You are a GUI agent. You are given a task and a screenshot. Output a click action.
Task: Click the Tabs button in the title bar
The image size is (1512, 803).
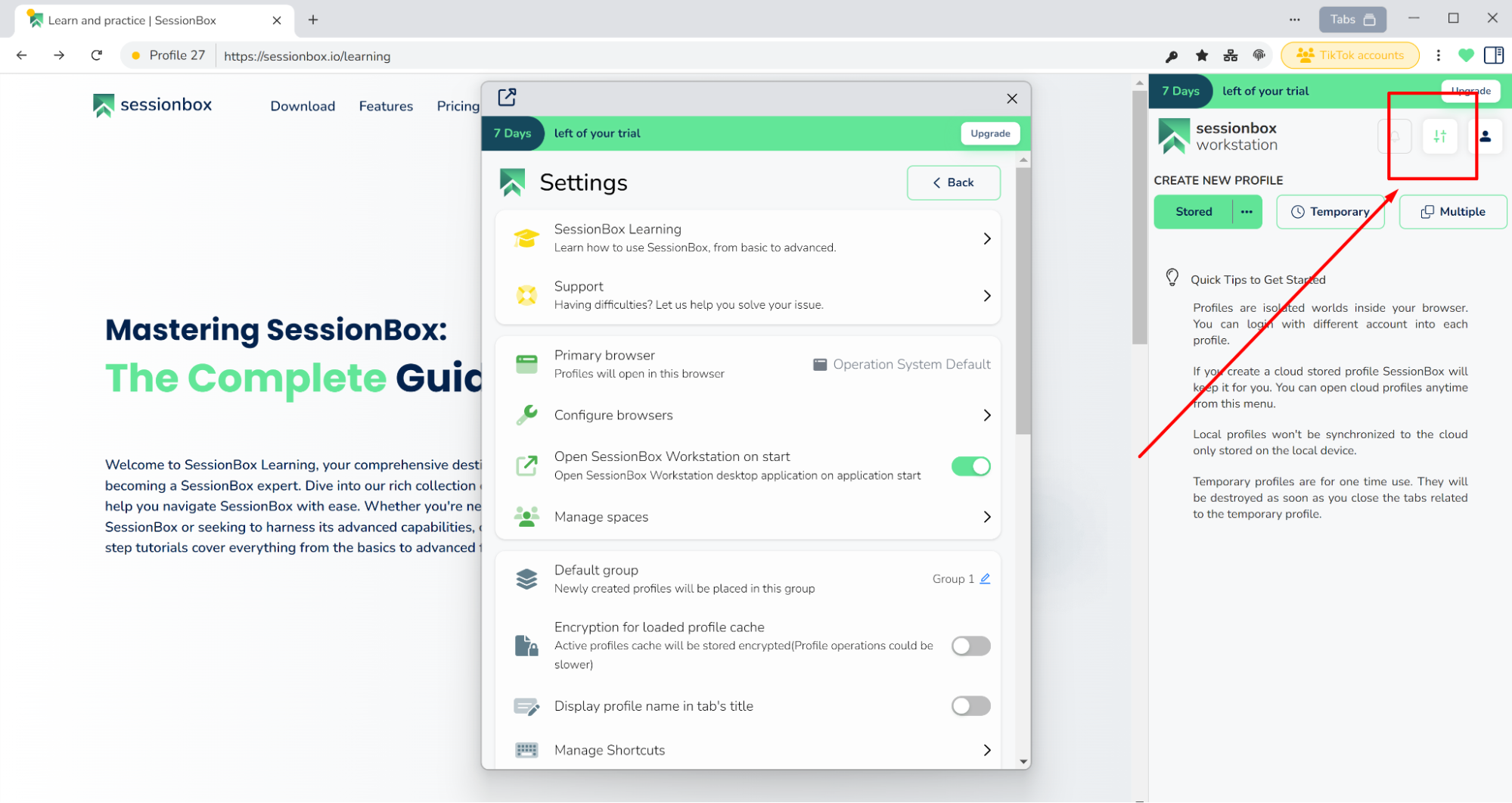click(1352, 20)
